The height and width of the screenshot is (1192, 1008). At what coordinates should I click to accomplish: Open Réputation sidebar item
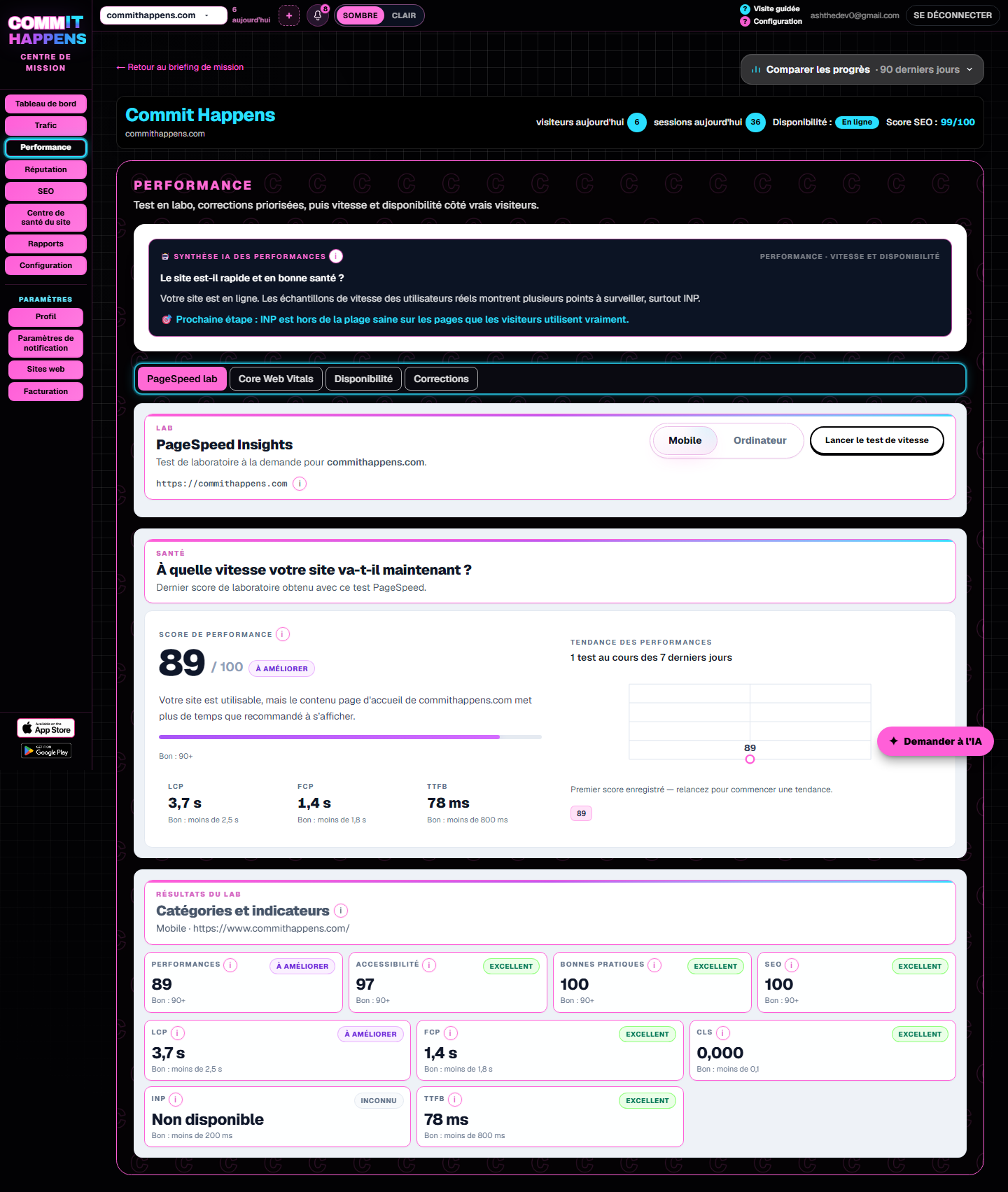pyautogui.click(x=46, y=170)
